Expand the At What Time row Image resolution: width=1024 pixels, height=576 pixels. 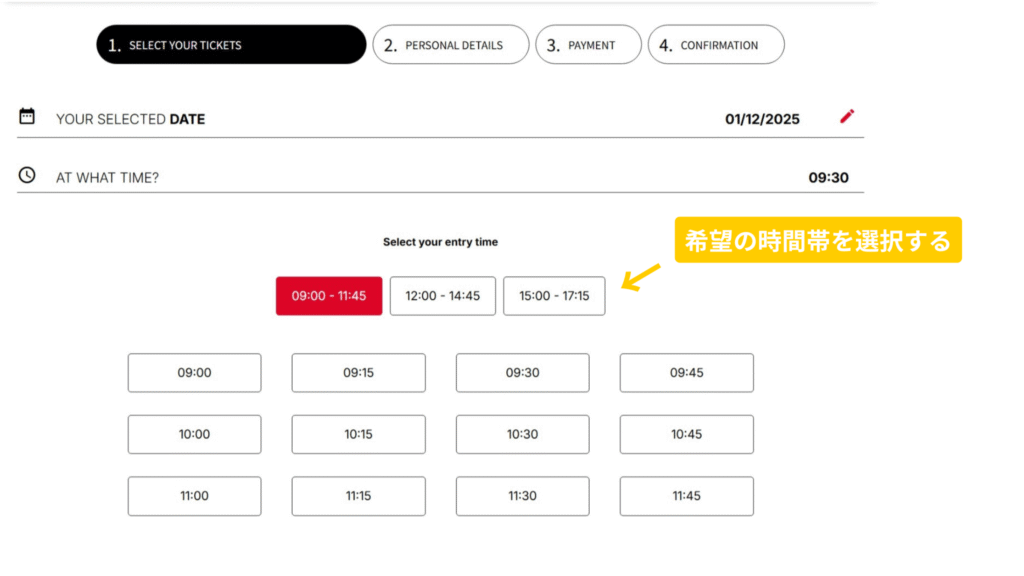[440, 177]
